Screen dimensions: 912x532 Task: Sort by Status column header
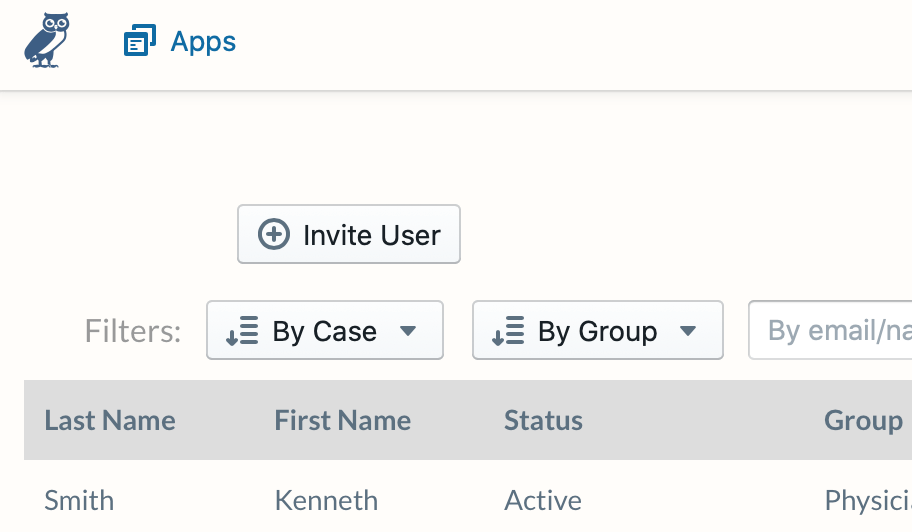(x=543, y=420)
